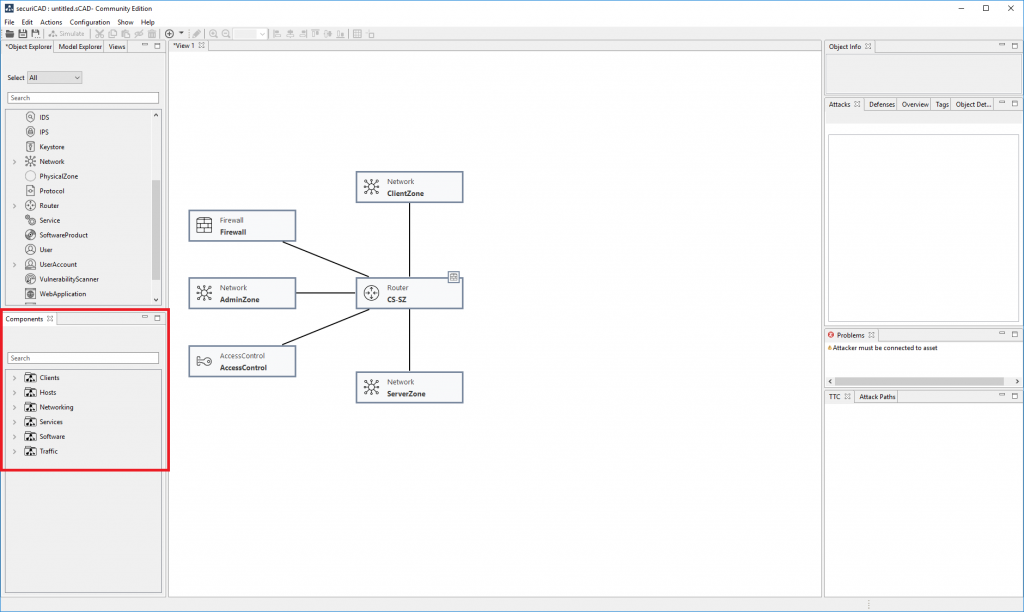Switch to the Attack Paths tab
1024x612 pixels.
(877, 396)
